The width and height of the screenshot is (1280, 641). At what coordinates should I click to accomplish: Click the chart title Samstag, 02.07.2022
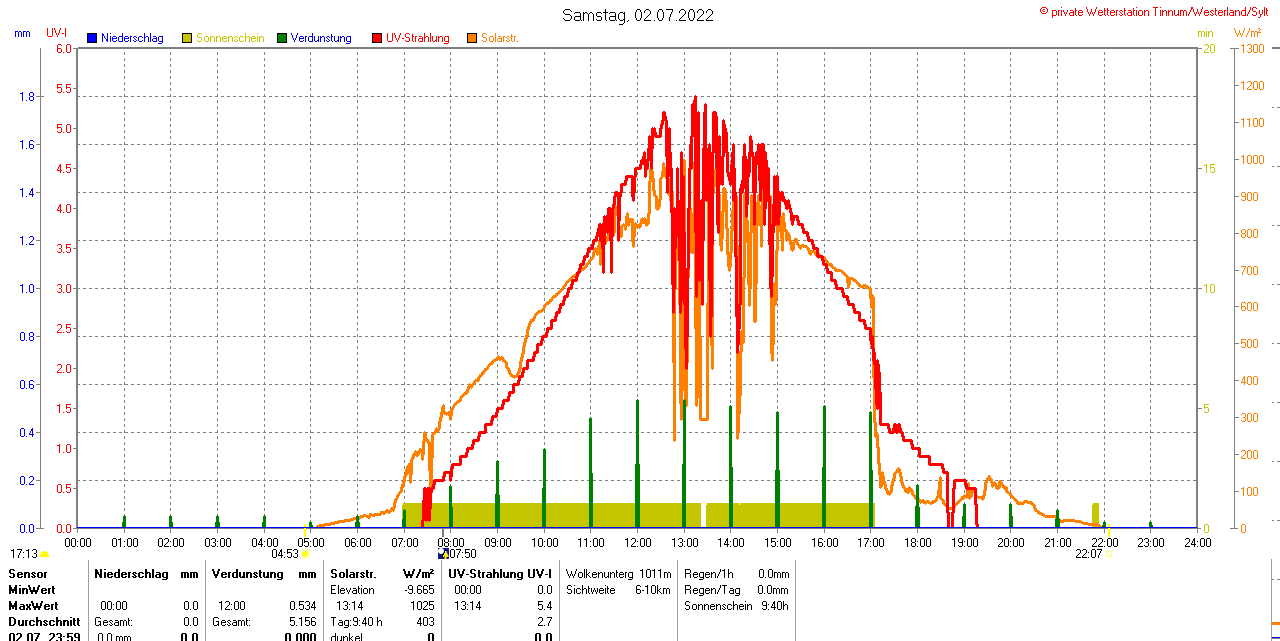638,15
